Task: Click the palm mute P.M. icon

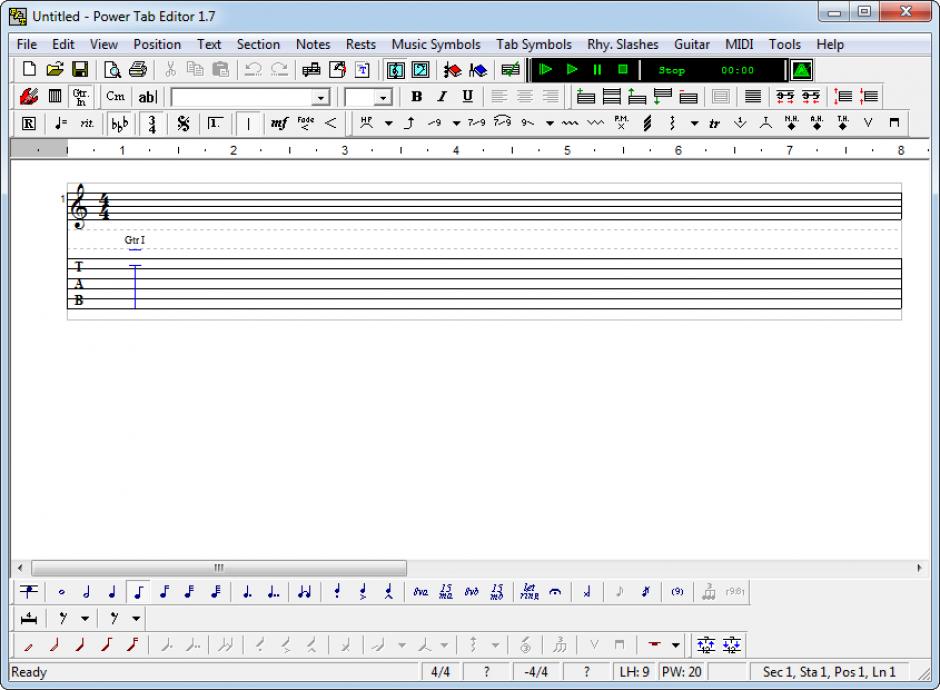Action: click(x=621, y=124)
